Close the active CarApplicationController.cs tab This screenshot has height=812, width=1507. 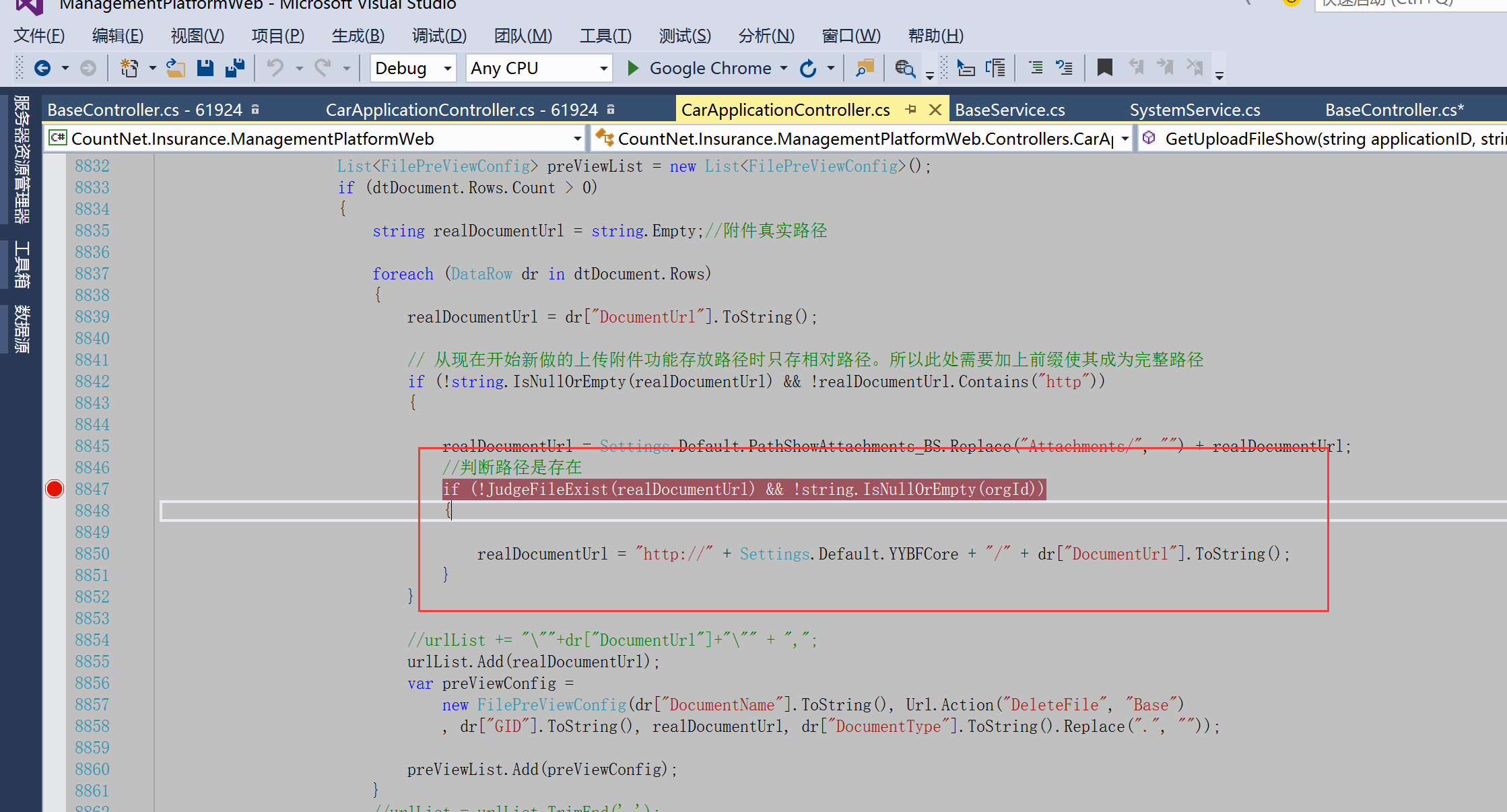(x=935, y=109)
